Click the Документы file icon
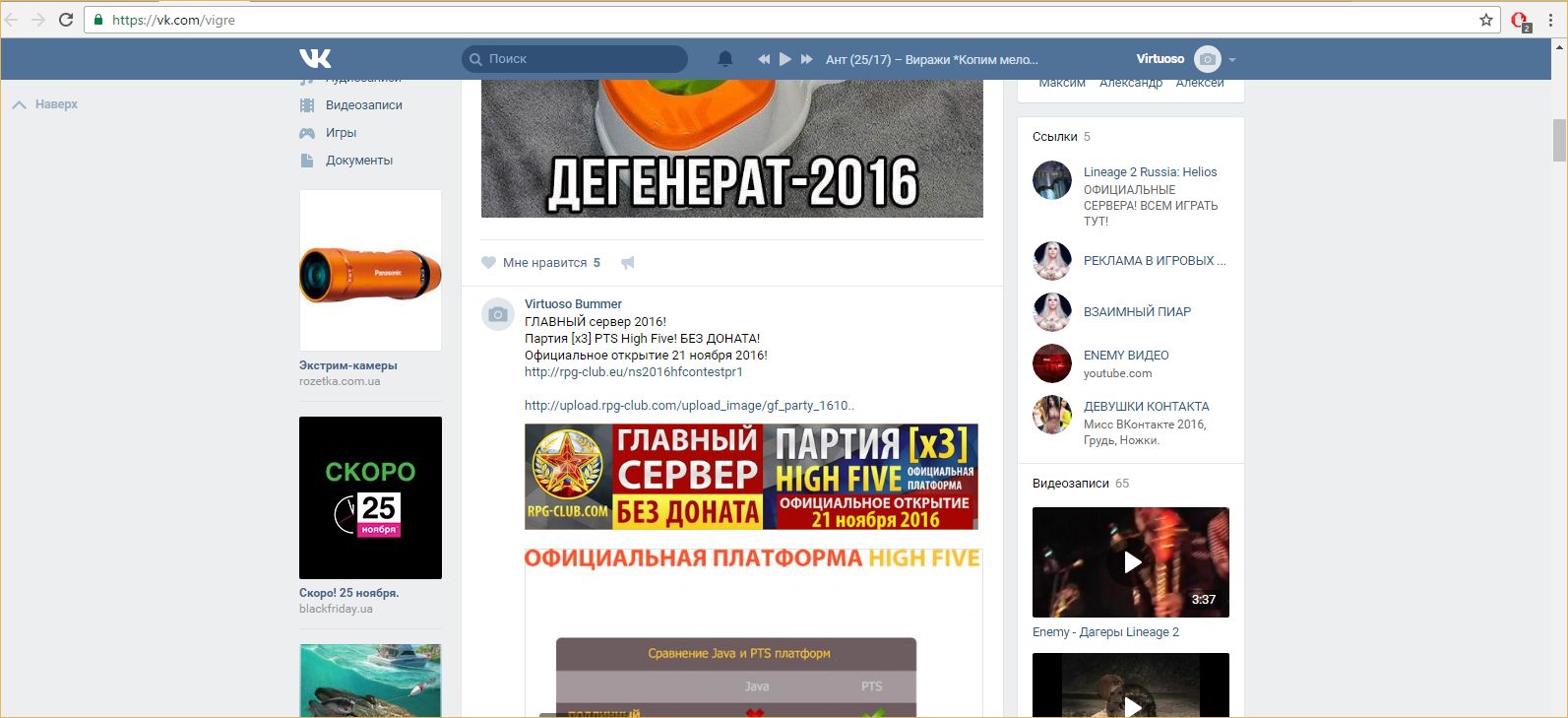Viewport: 1568px width, 718px height. point(307,161)
